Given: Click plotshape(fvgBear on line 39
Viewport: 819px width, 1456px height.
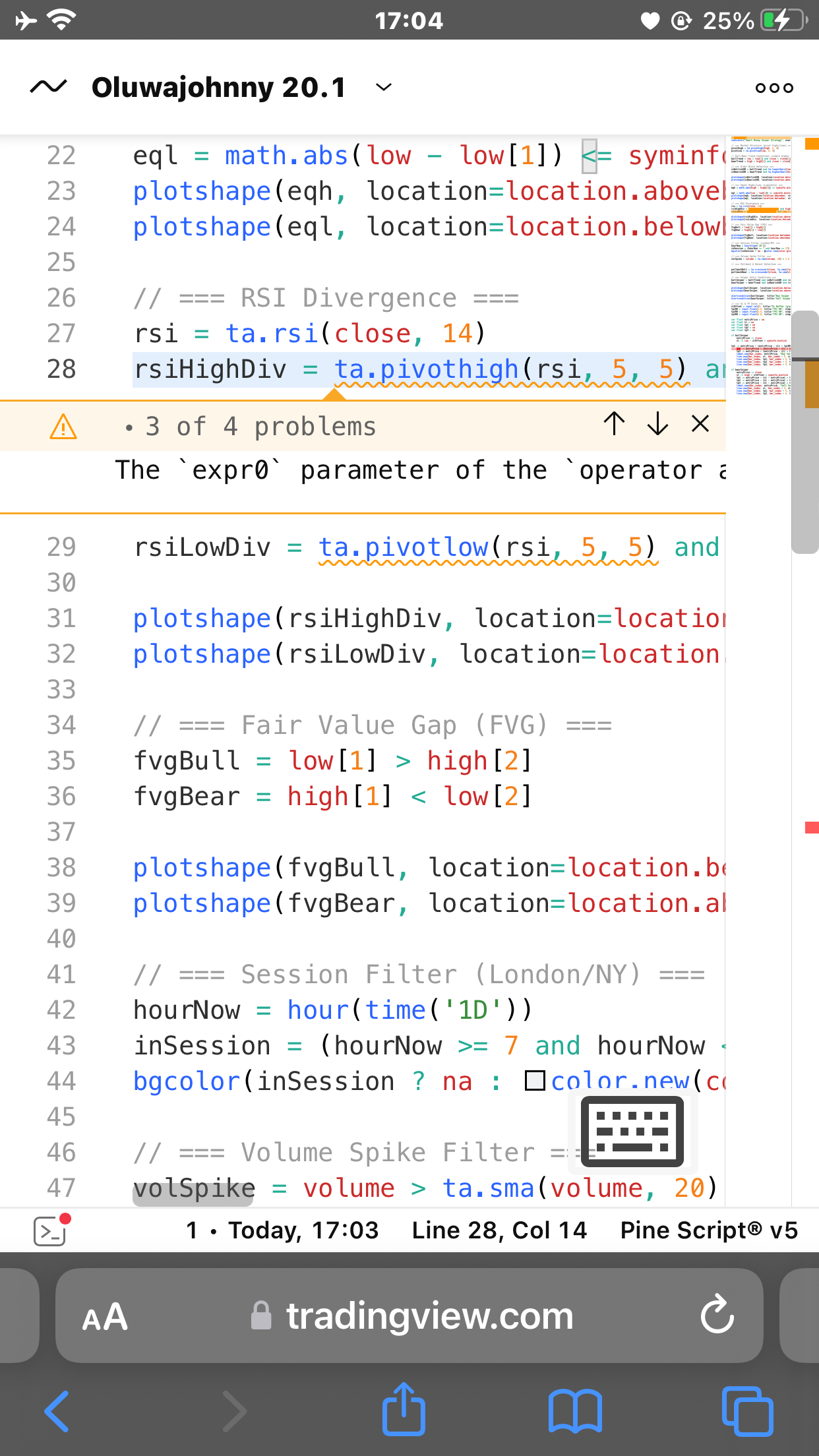Looking at the screenshot, I should coord(264,903).
